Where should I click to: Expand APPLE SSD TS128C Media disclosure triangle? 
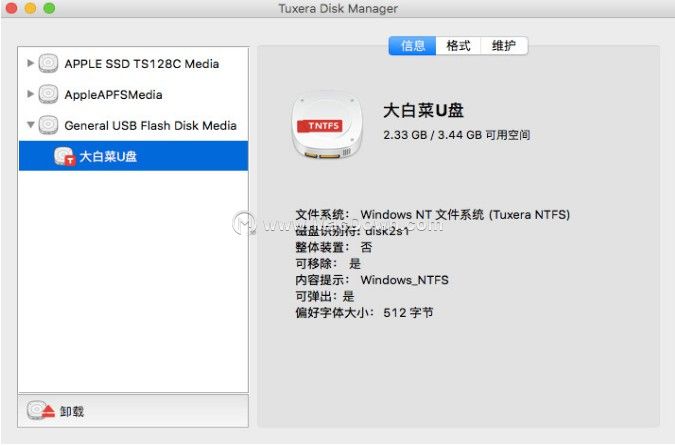pyautogui.click(x=30, y=63)
